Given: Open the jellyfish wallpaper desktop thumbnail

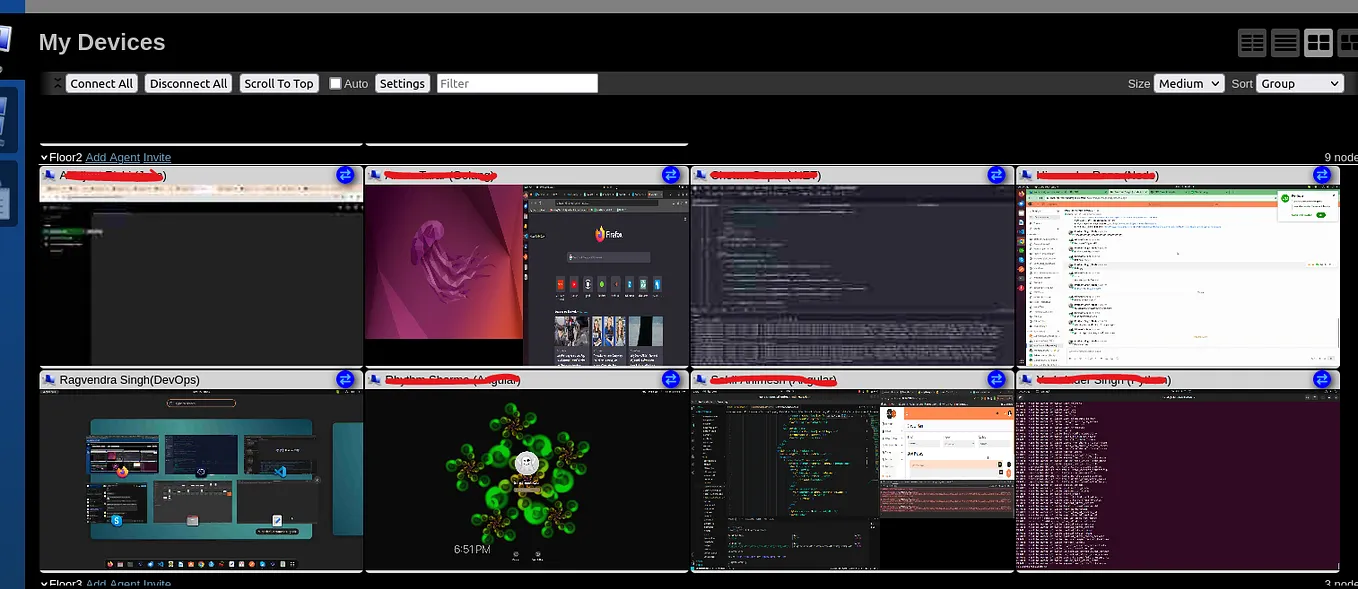Looking at the screenshot, I should click(526, 275).
